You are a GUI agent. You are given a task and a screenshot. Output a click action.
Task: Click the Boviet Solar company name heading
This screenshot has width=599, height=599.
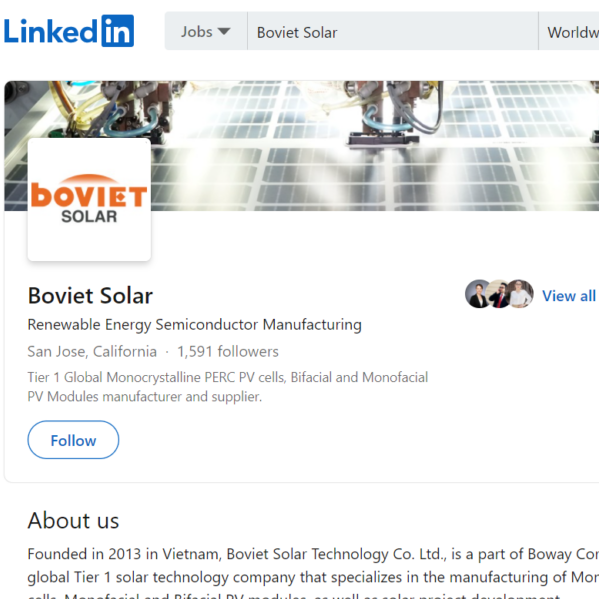pos(90,296)
